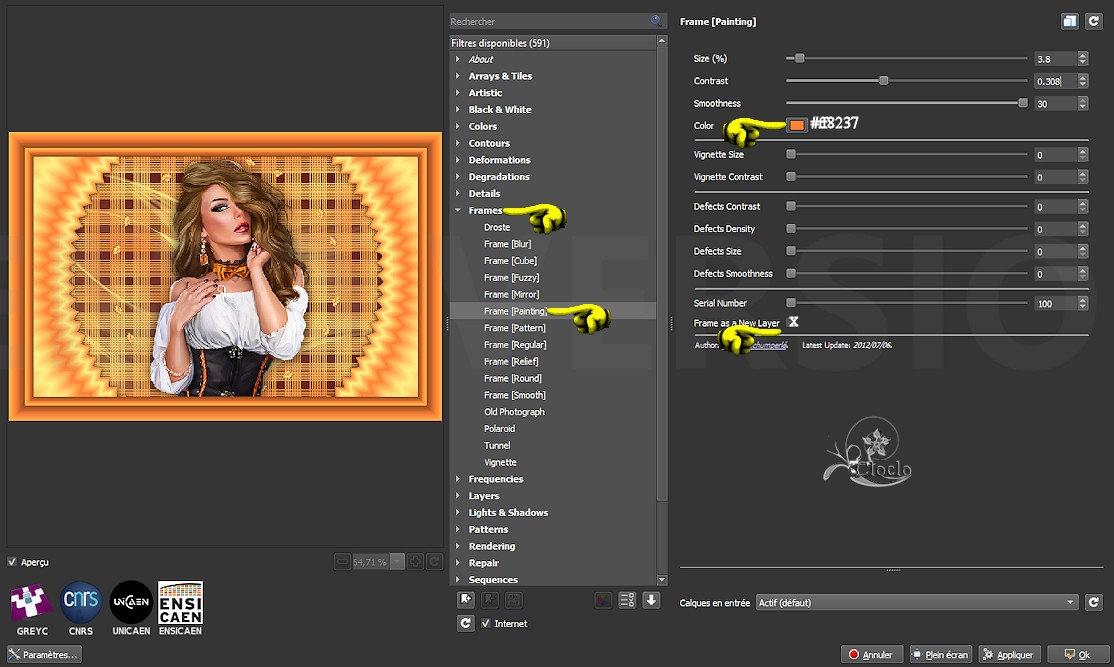Click the copy command icon next to filter title
The width and height of the screenshot is (1114, 667).
click(x=1069, y=21)
